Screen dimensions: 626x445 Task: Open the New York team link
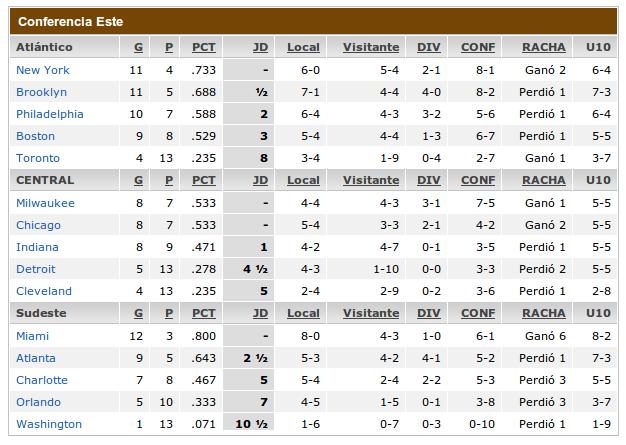click(x=43, y=70)
